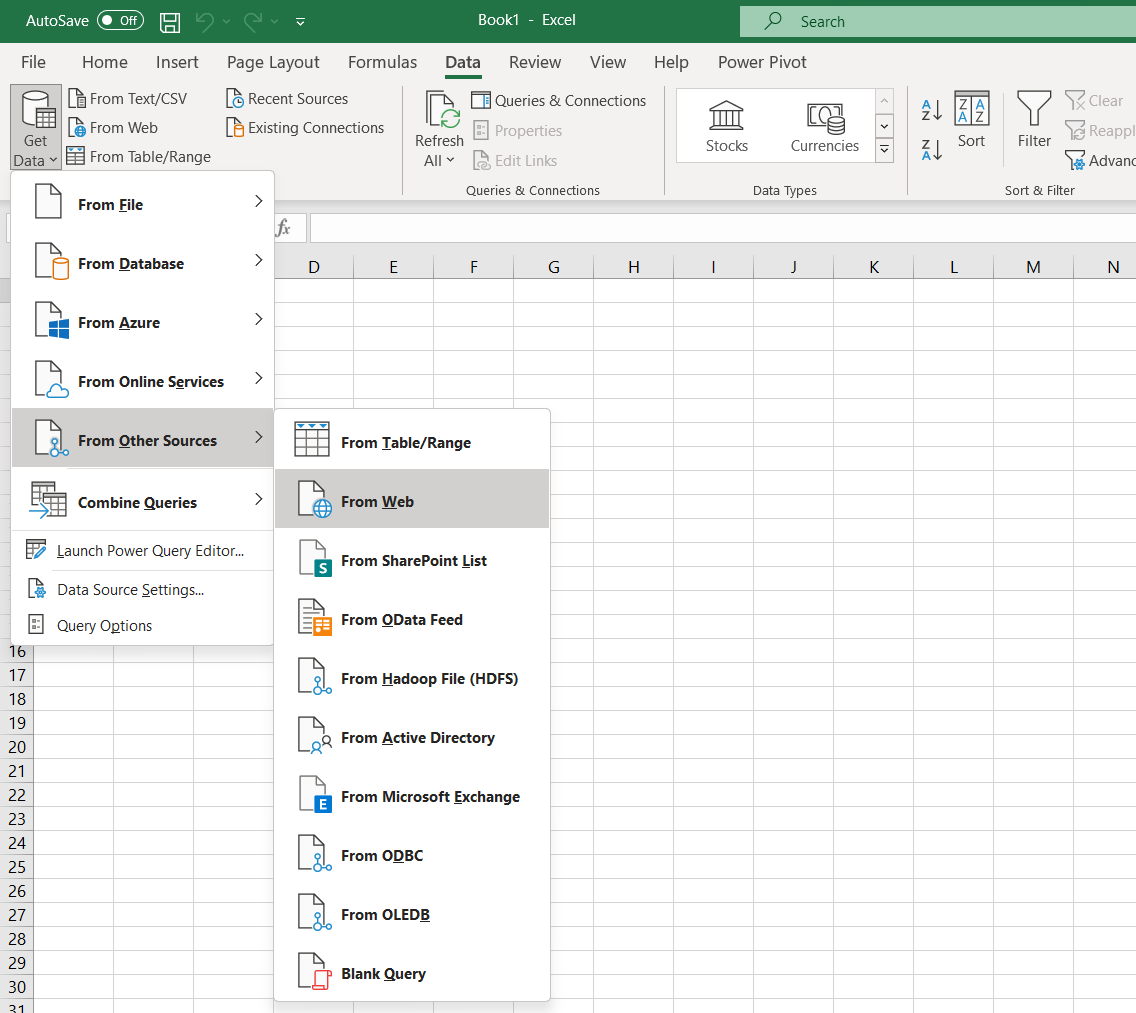Select row 25 header
The width and height of the screenshot is (1136, 1013).
coord(17,867)
